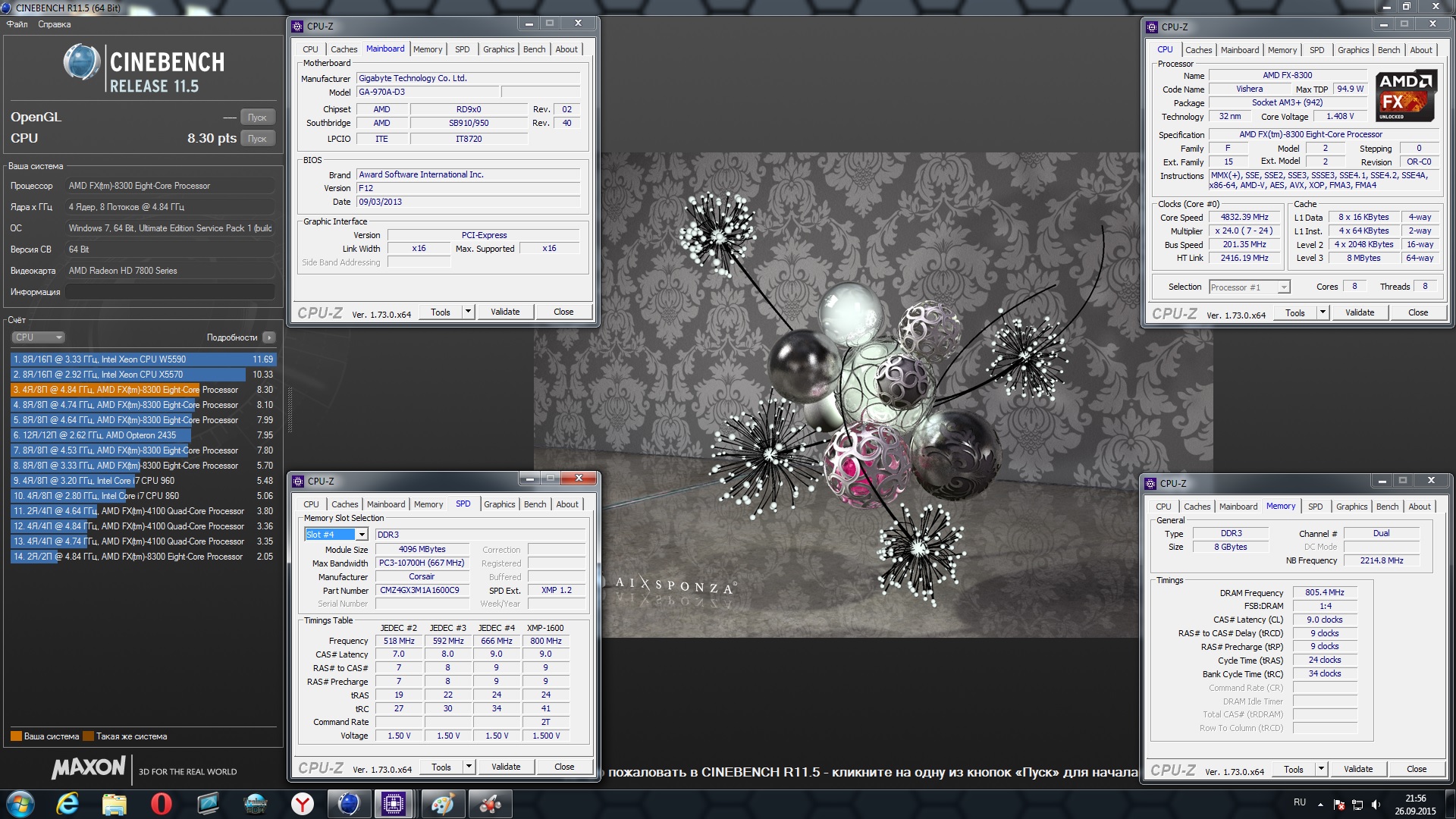Select ranking row Intel Core i7 CPU 960
Screen dimensions: 1456x819
pyautogui.click(x=143, y=481)
